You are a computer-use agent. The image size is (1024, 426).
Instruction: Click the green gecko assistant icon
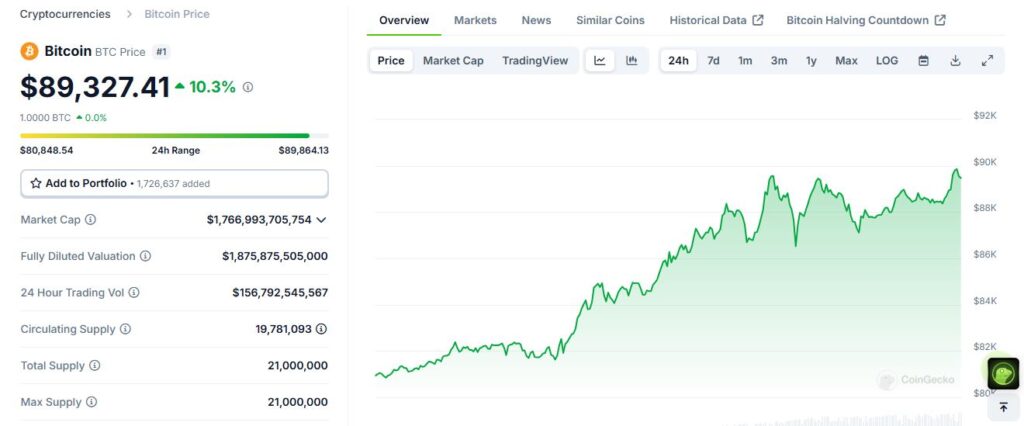point(1003,374)
